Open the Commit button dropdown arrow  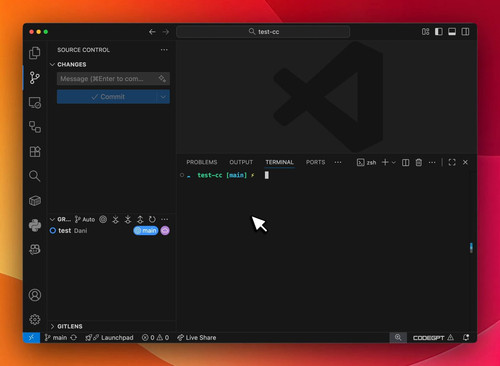(163, 97)
